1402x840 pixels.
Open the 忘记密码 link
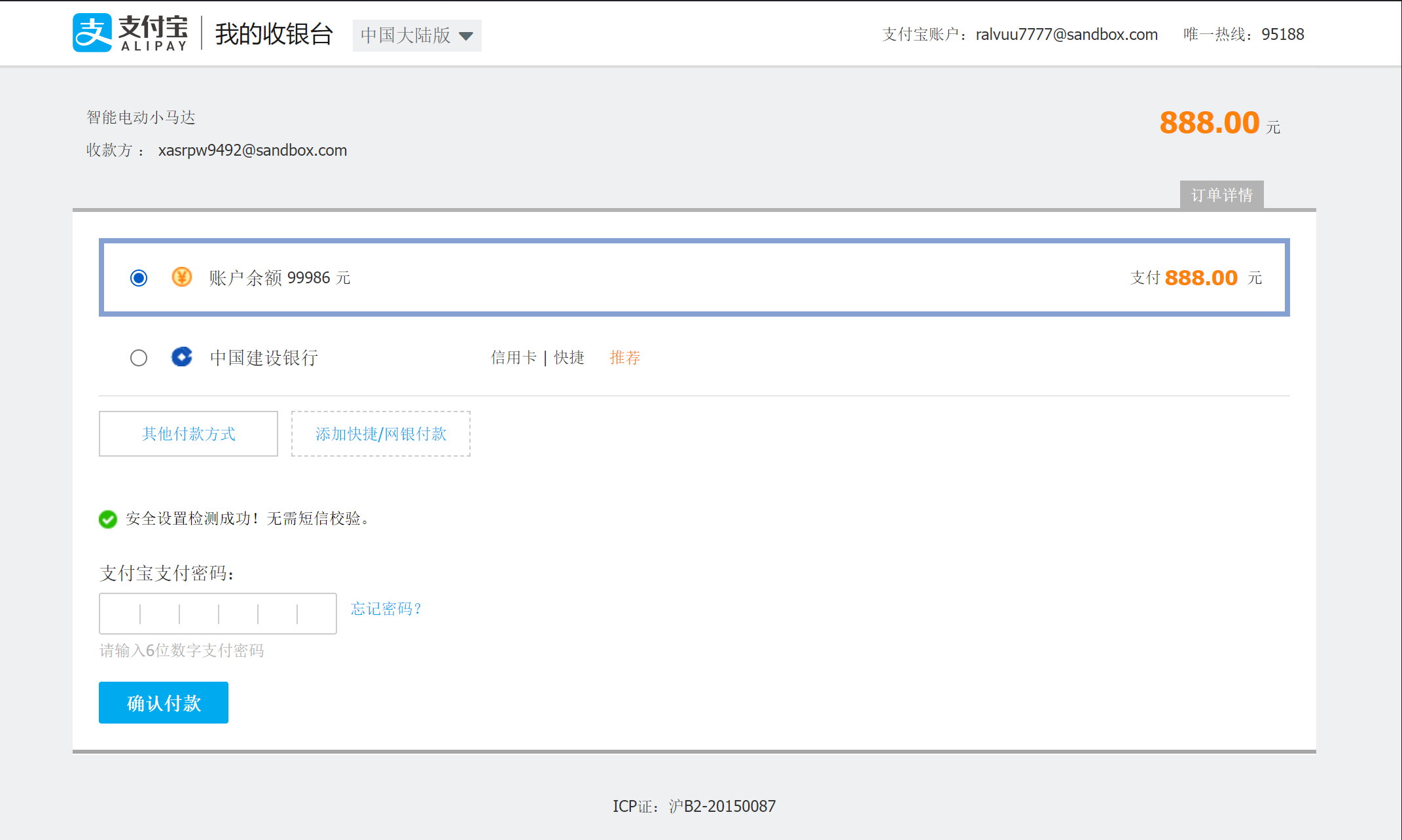tap(386, 609)
